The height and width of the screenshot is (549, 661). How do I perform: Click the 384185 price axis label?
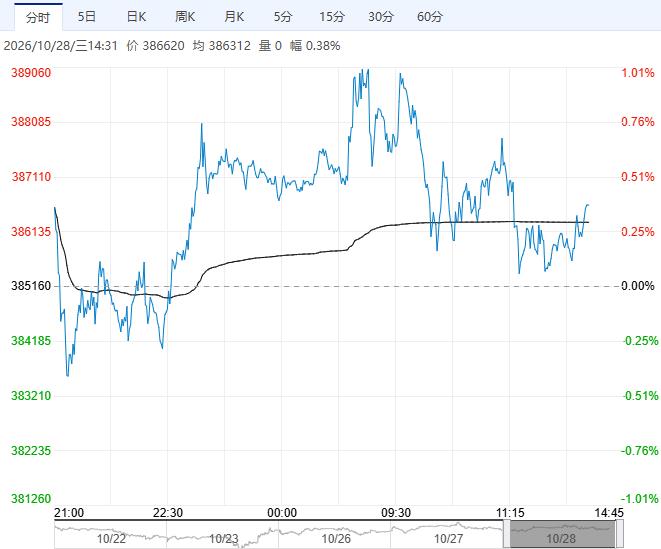coord(31,341)
